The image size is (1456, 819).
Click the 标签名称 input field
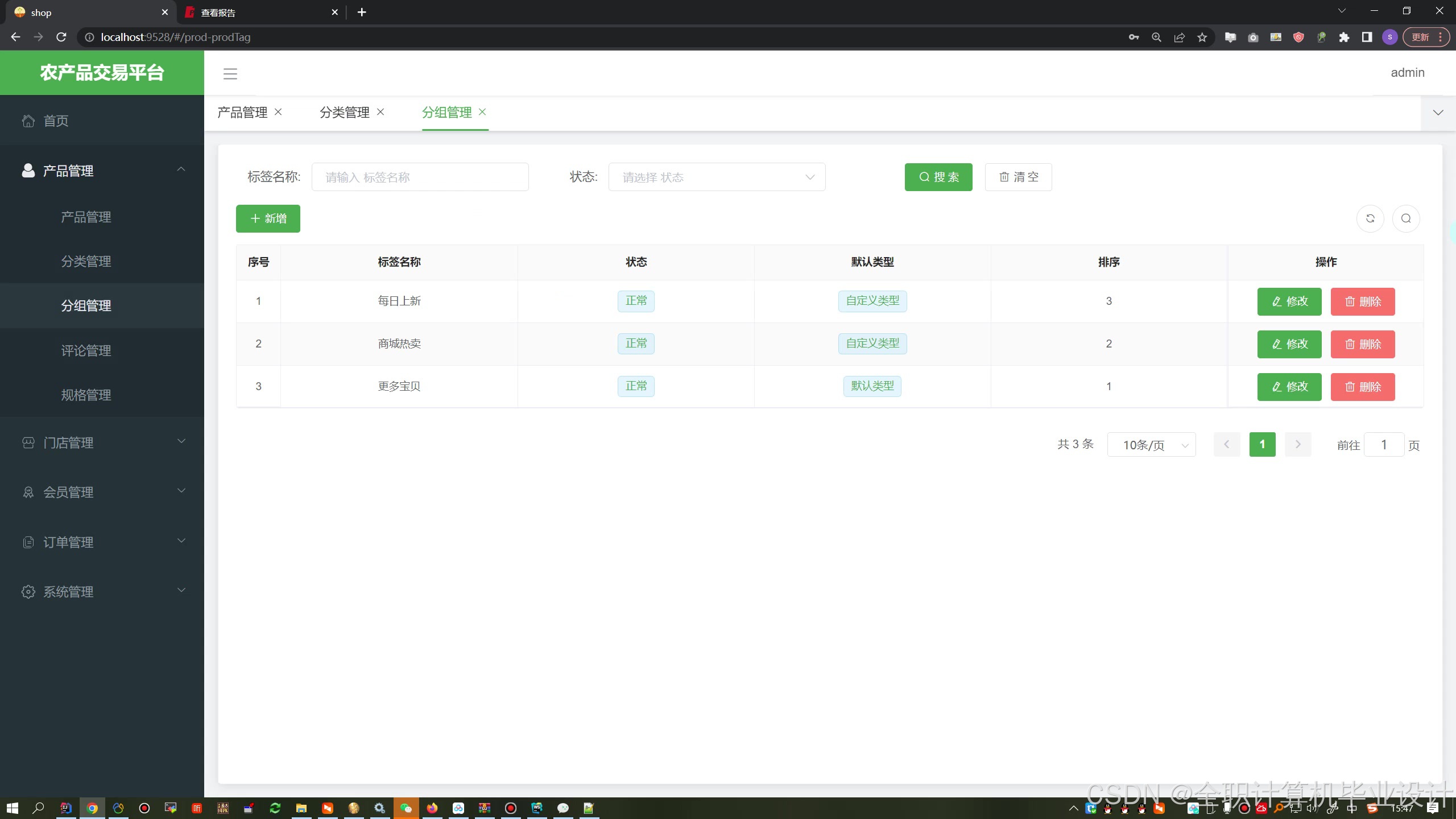(420, 177)
